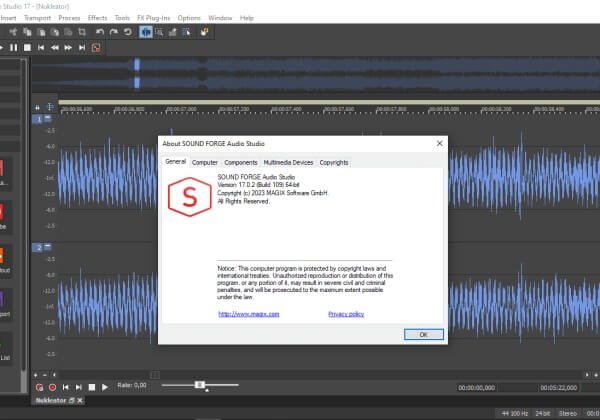Image resolution: width=600 pixels, height=420 pixels.
Task: Open the http://www.magix.com link
Action: point(249,314)
